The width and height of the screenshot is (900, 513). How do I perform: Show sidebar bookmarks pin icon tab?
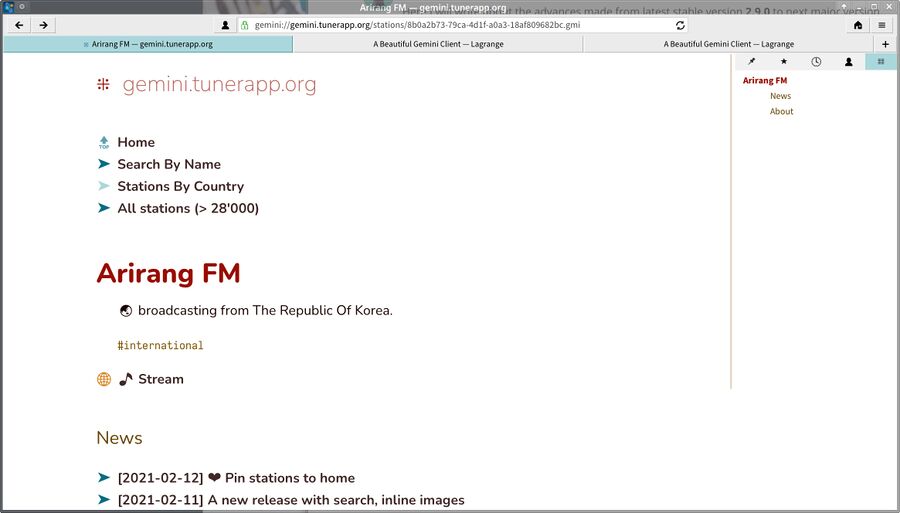(751, 61)
